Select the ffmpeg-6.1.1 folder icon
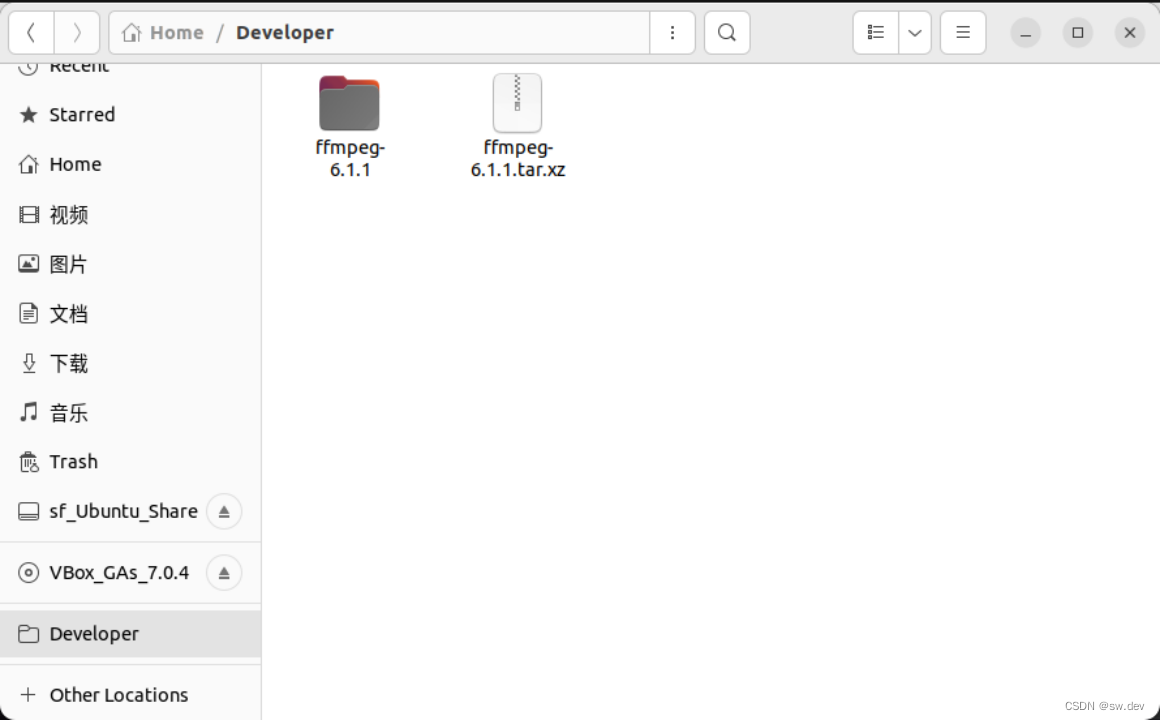 click(349, 103)
